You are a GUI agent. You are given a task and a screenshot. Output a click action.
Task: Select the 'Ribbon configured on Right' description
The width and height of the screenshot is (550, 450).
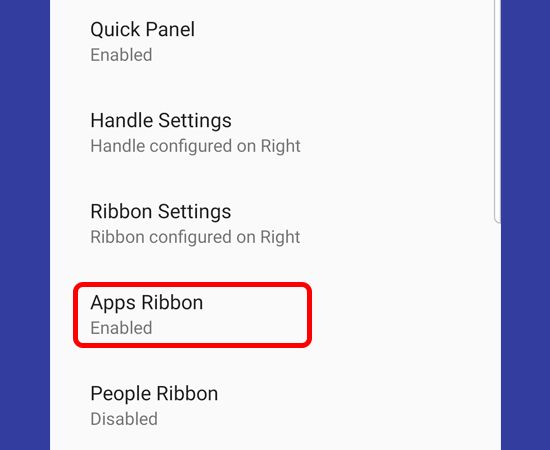point(195,237)
